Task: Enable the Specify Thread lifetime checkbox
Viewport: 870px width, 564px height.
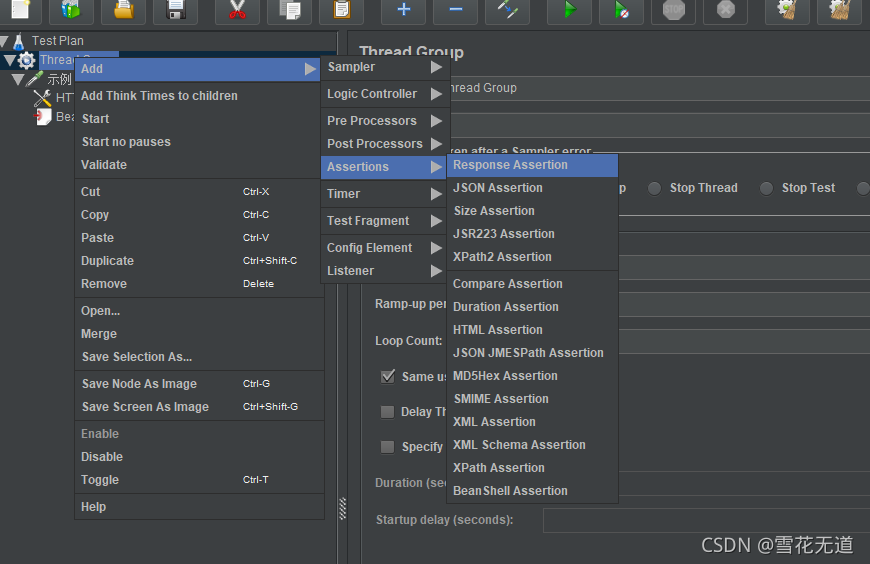Action: click(387, 447)
